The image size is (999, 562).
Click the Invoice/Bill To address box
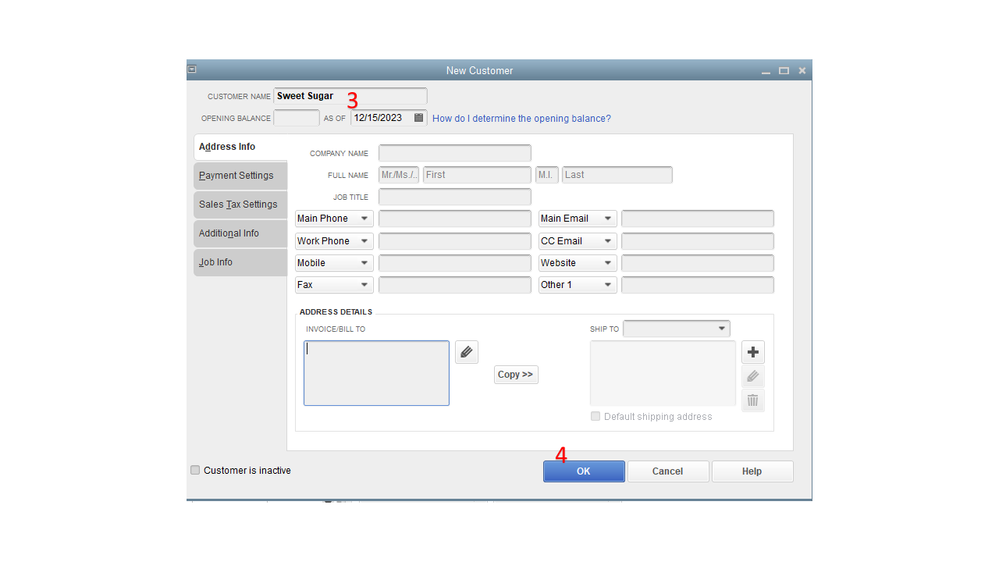point(377,373)
